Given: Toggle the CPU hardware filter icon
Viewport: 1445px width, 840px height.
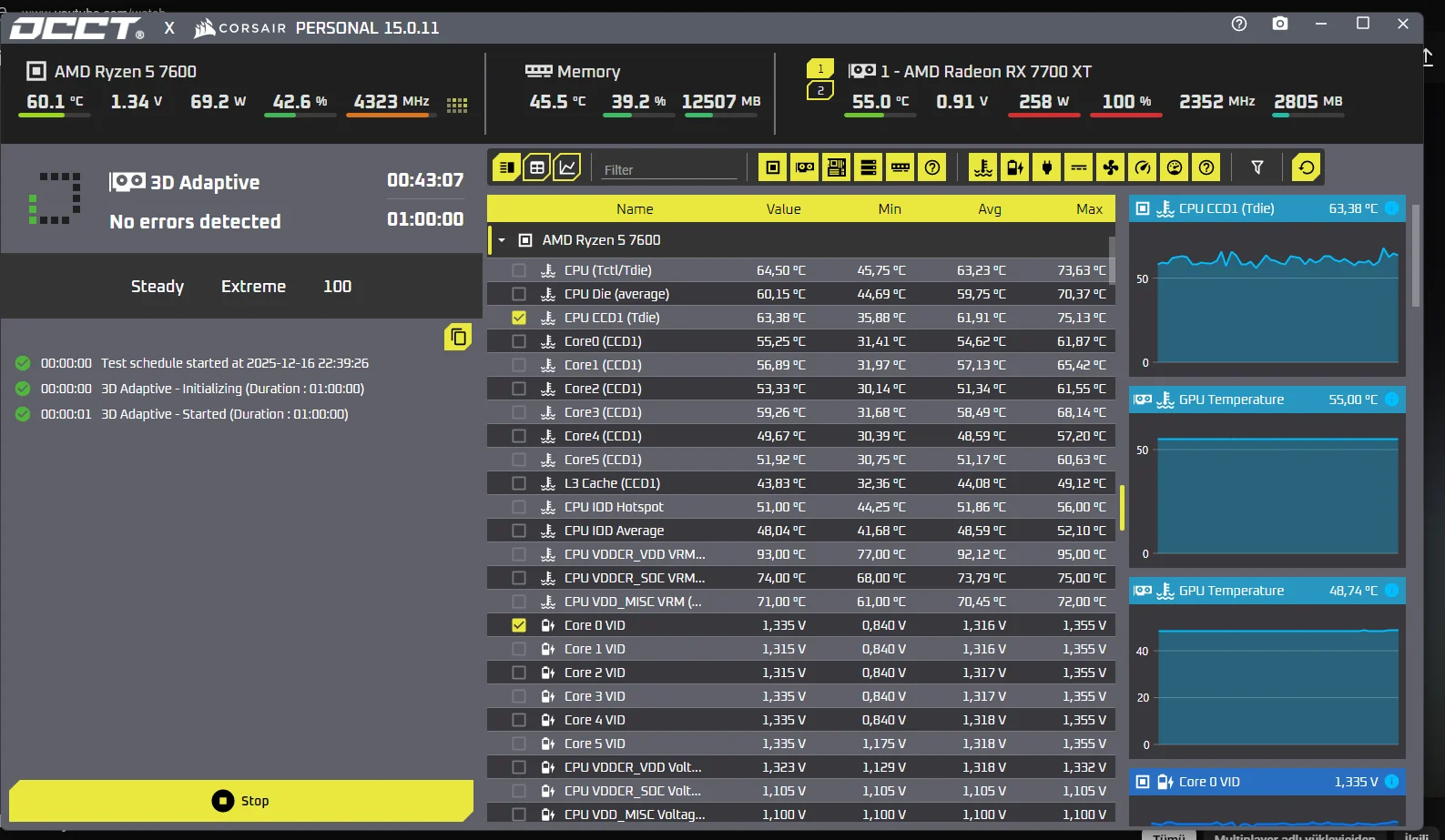Looking at the screenshot, I should click(x=773, y=167).
